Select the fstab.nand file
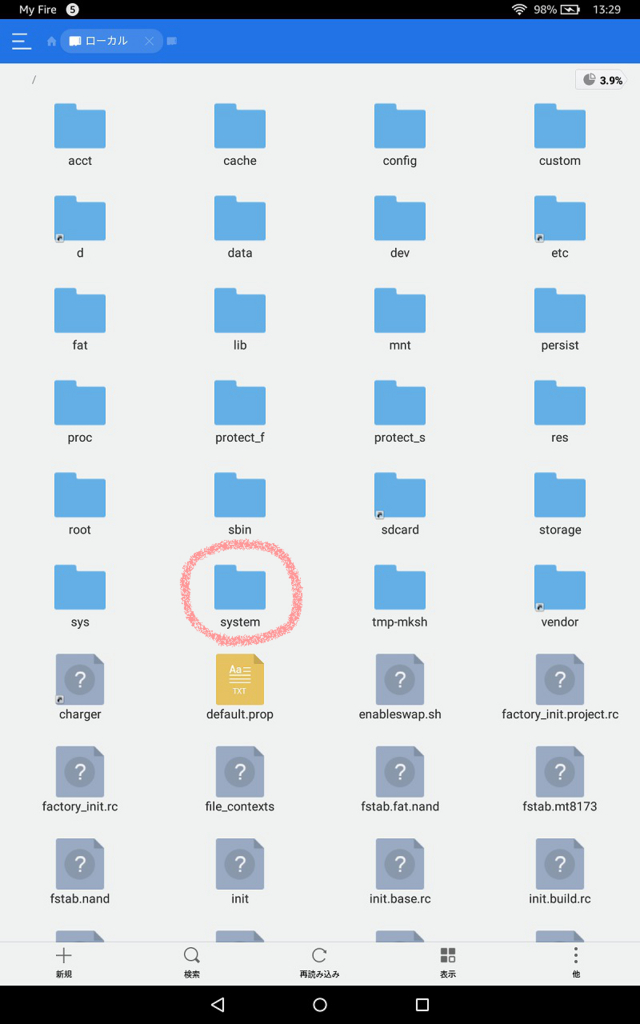 80,872
